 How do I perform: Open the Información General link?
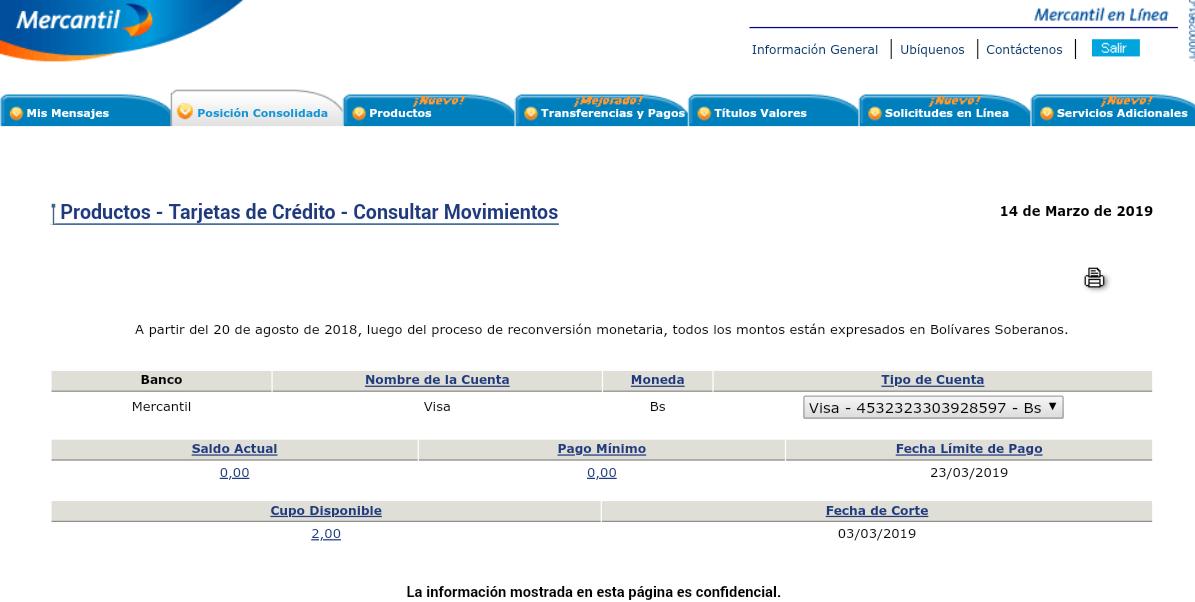click(x=815, y=50)
